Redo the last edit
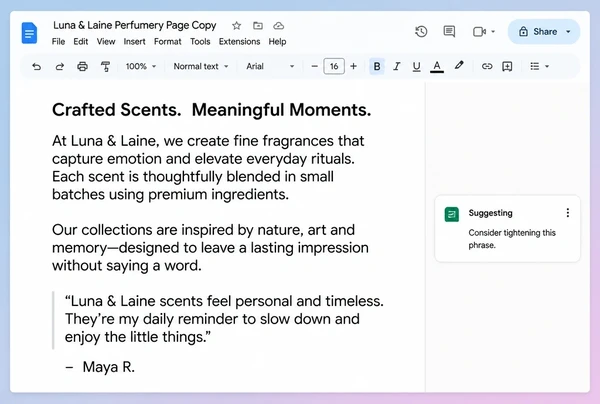 tap(59, 67)
